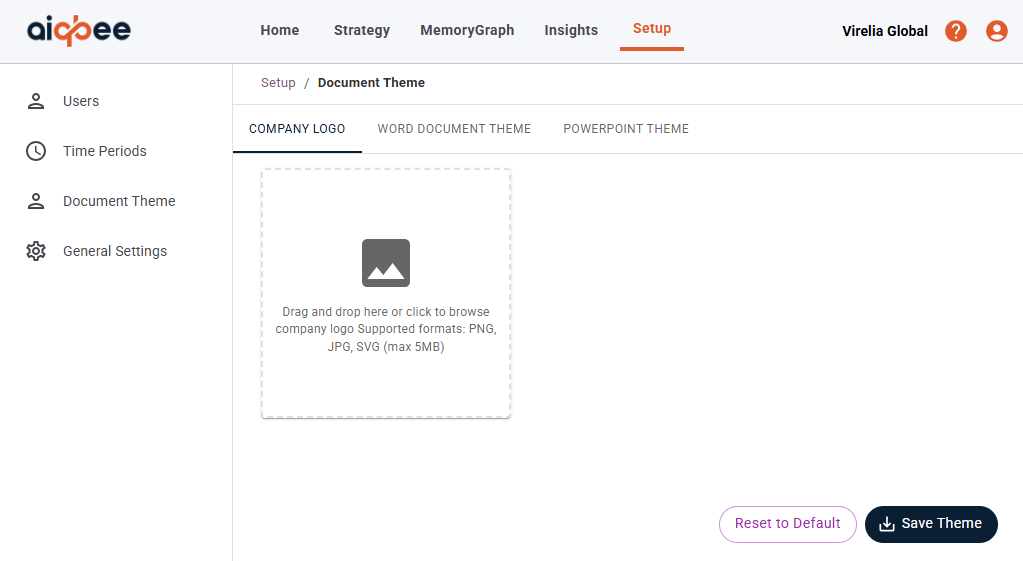
Task: Click the company logo drag-and-drop upload area
Action: [386, 370]
